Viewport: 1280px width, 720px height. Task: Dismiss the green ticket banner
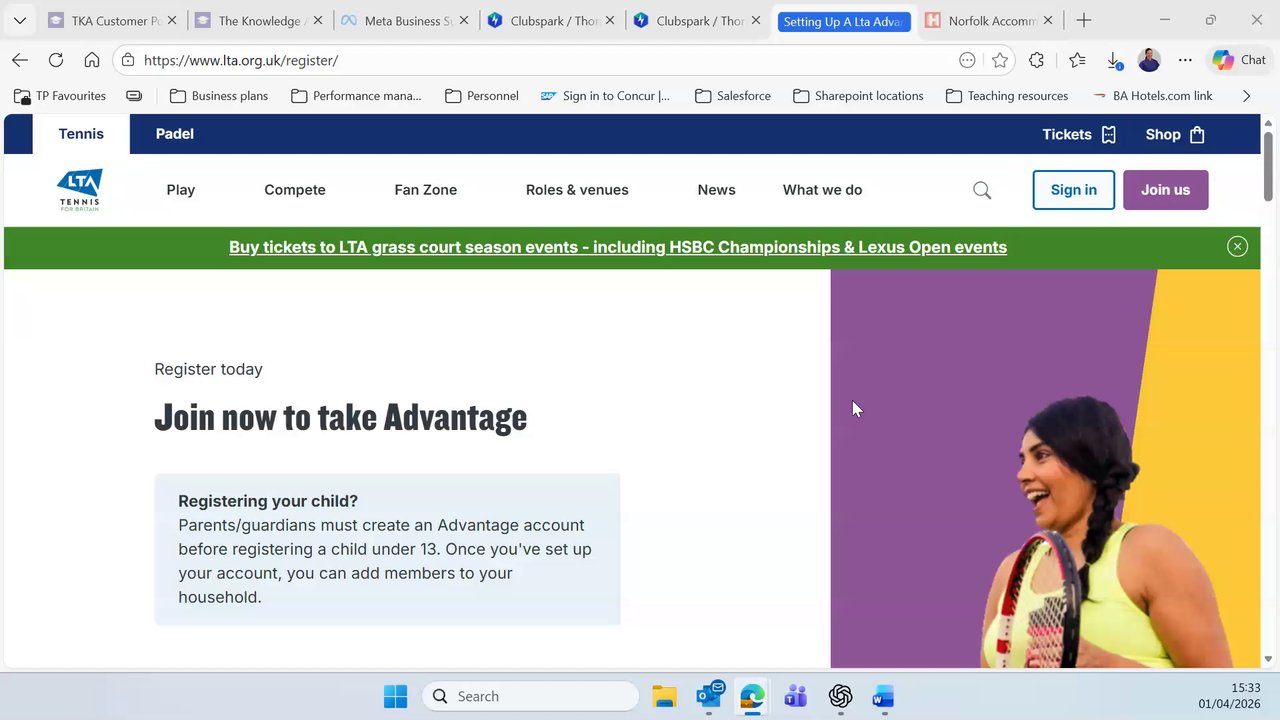(1237, 247)
